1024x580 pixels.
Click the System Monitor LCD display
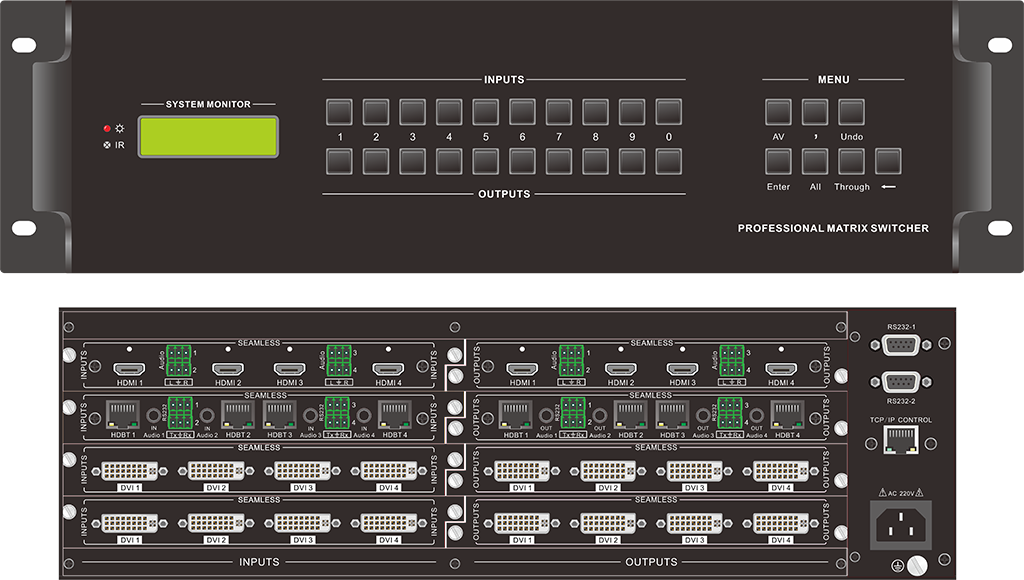[x=208, y=137]
